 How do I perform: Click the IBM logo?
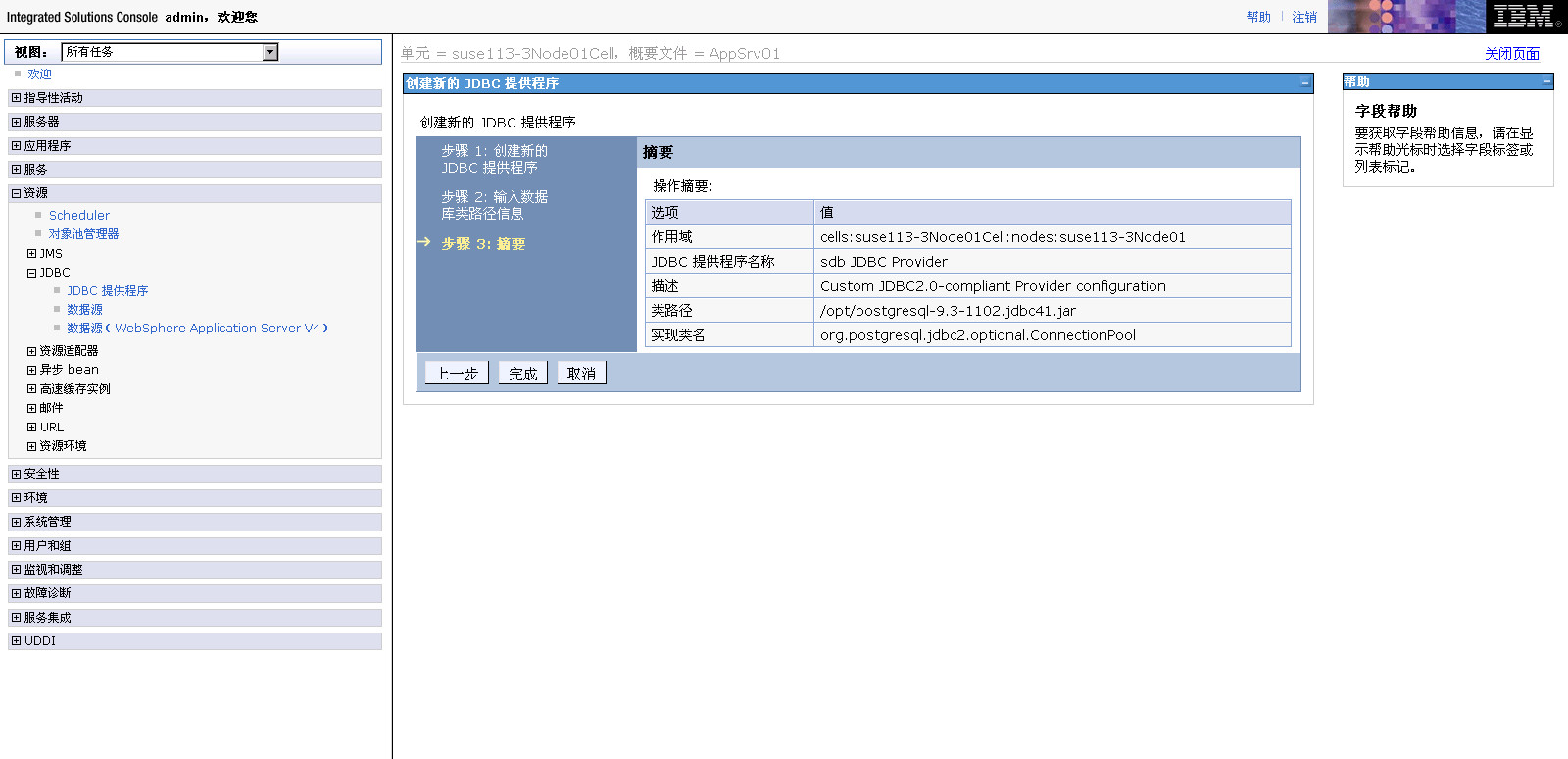(1526, 17)
